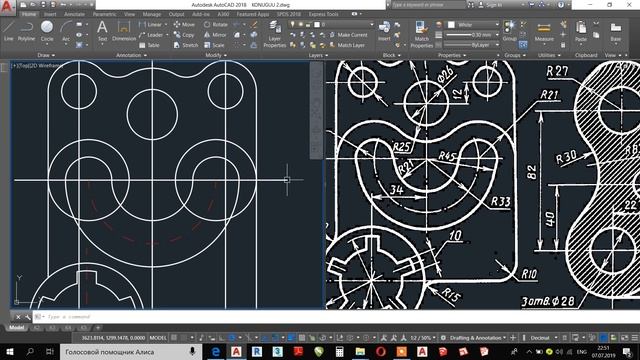The width and height of the screenshot is (640, 360).
Task: Toggle clean screen icon in status bar
Action: (625, 338)
